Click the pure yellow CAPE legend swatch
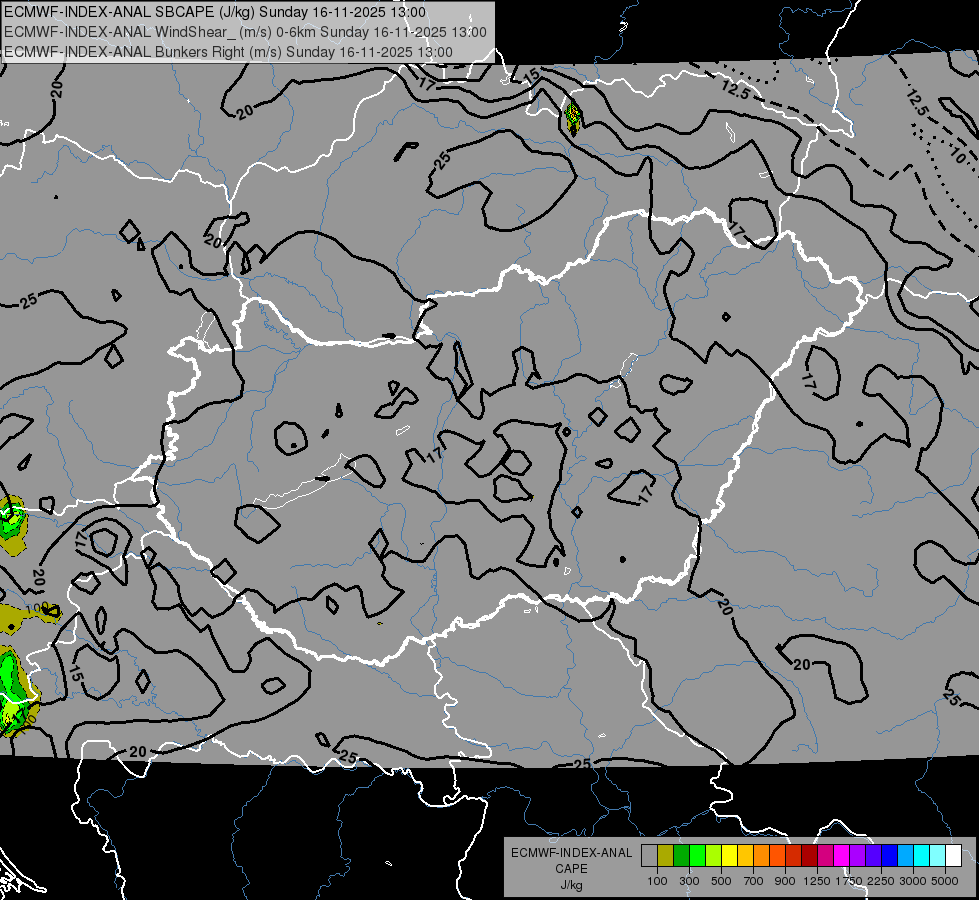The height and width of the screenshot is (900, 979). (x=730, y=856)
